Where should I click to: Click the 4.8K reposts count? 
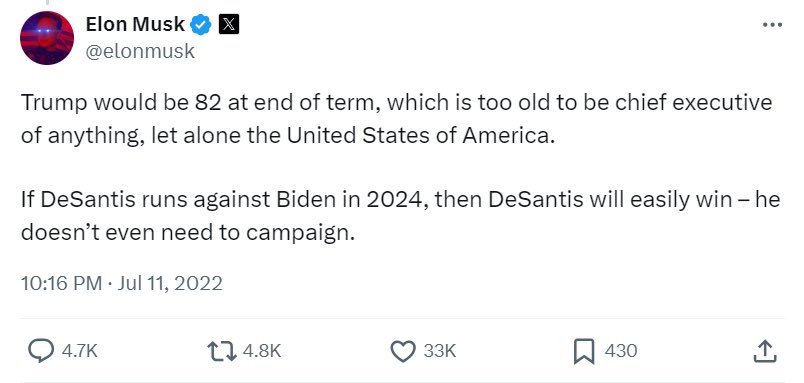tap(262, 351)
